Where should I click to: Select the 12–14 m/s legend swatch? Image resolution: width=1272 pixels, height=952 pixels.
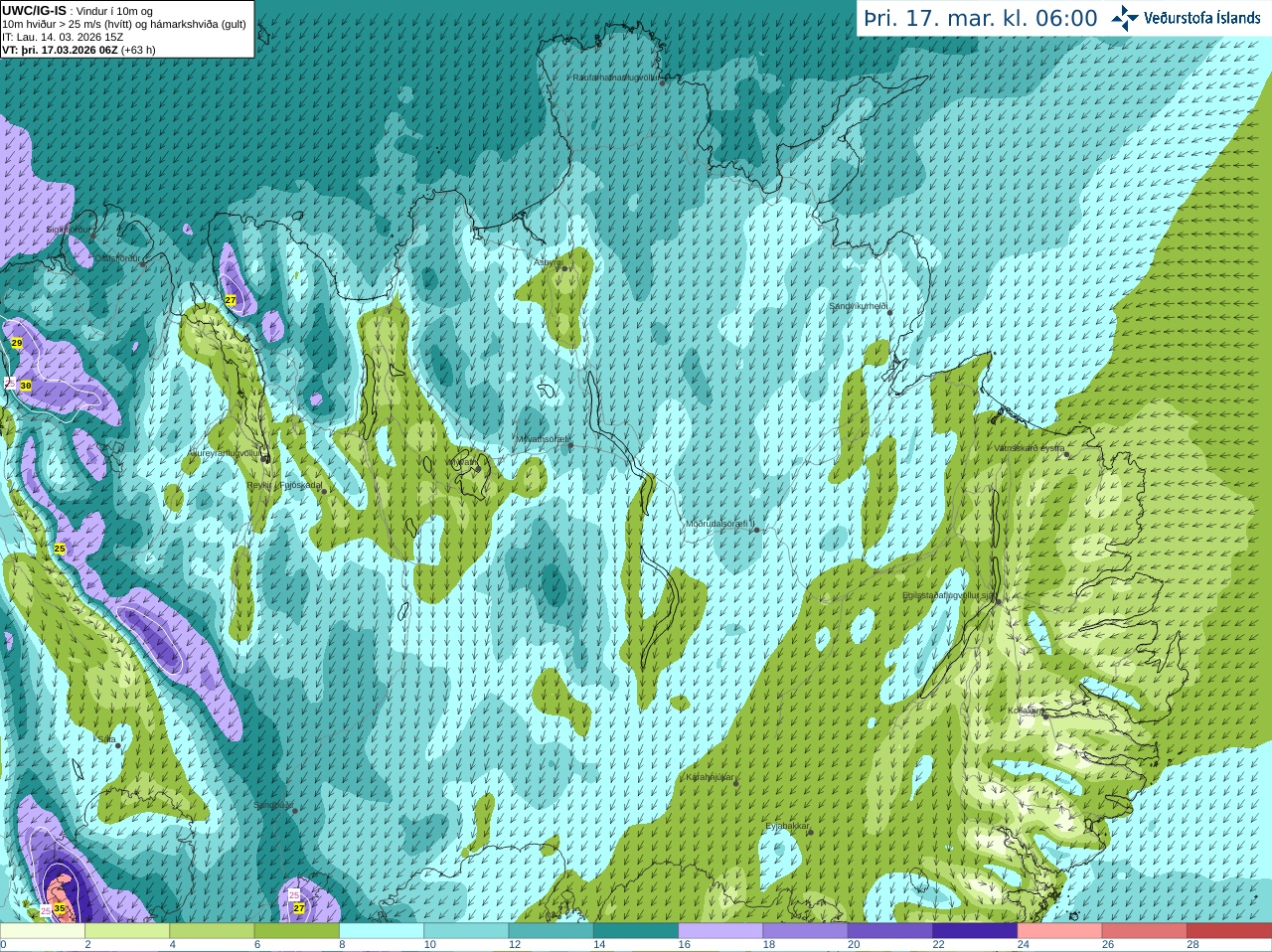point(552,931)
